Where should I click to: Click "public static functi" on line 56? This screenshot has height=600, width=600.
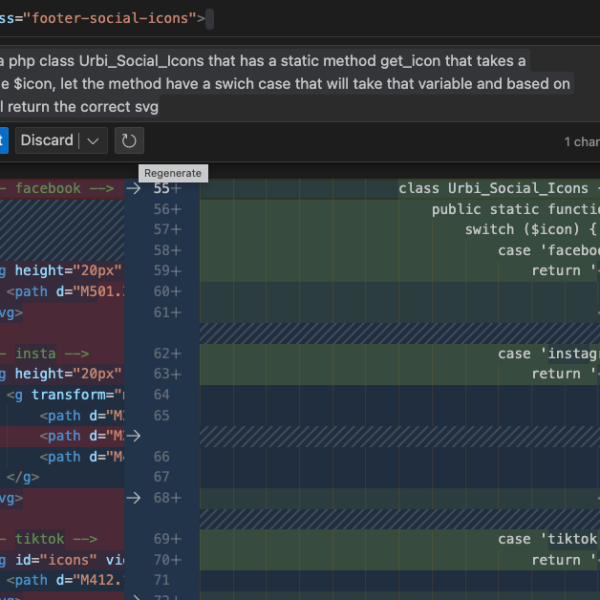pyautogui.click(x=516, y=209)
